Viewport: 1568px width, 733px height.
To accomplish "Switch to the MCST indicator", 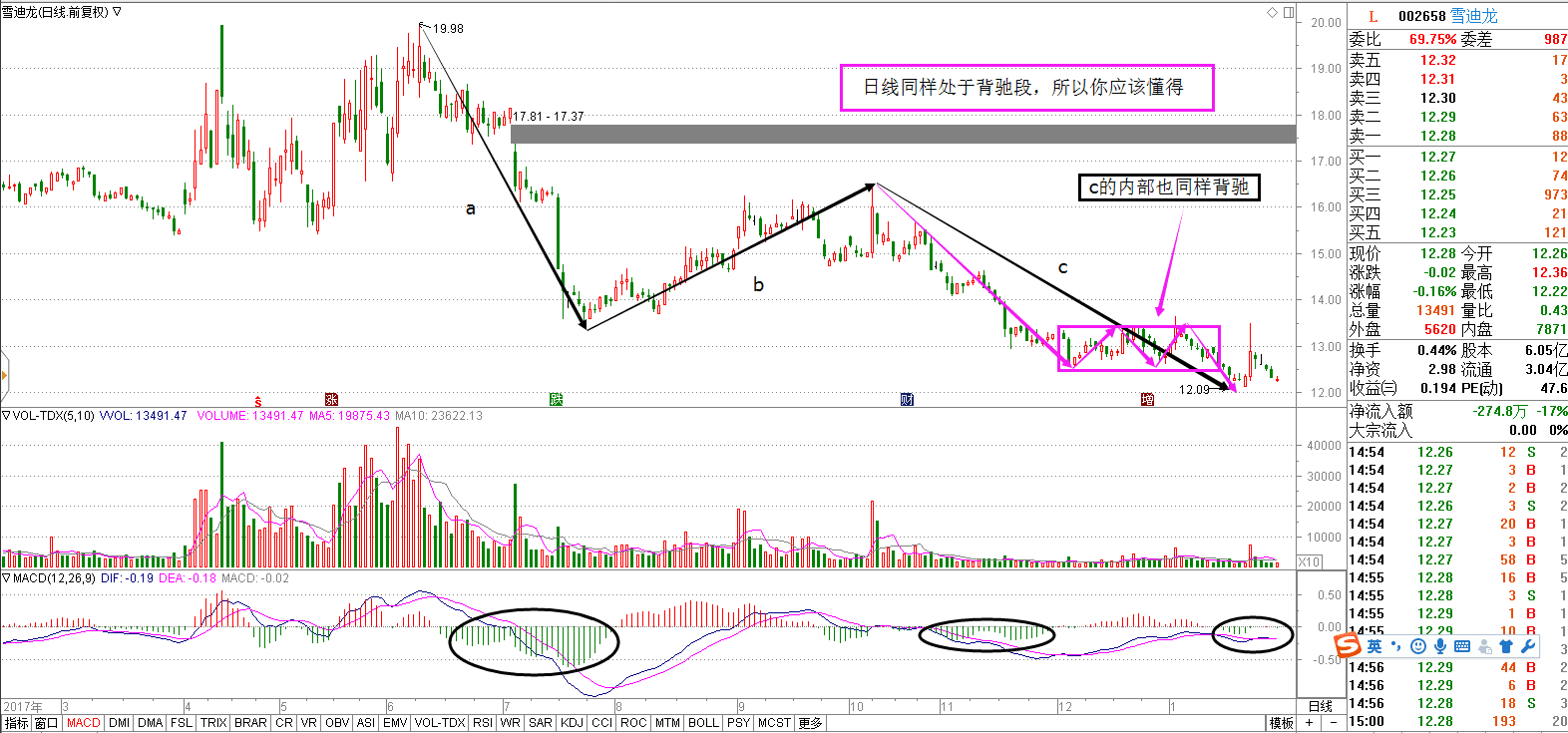I will [x=774, y=723].
